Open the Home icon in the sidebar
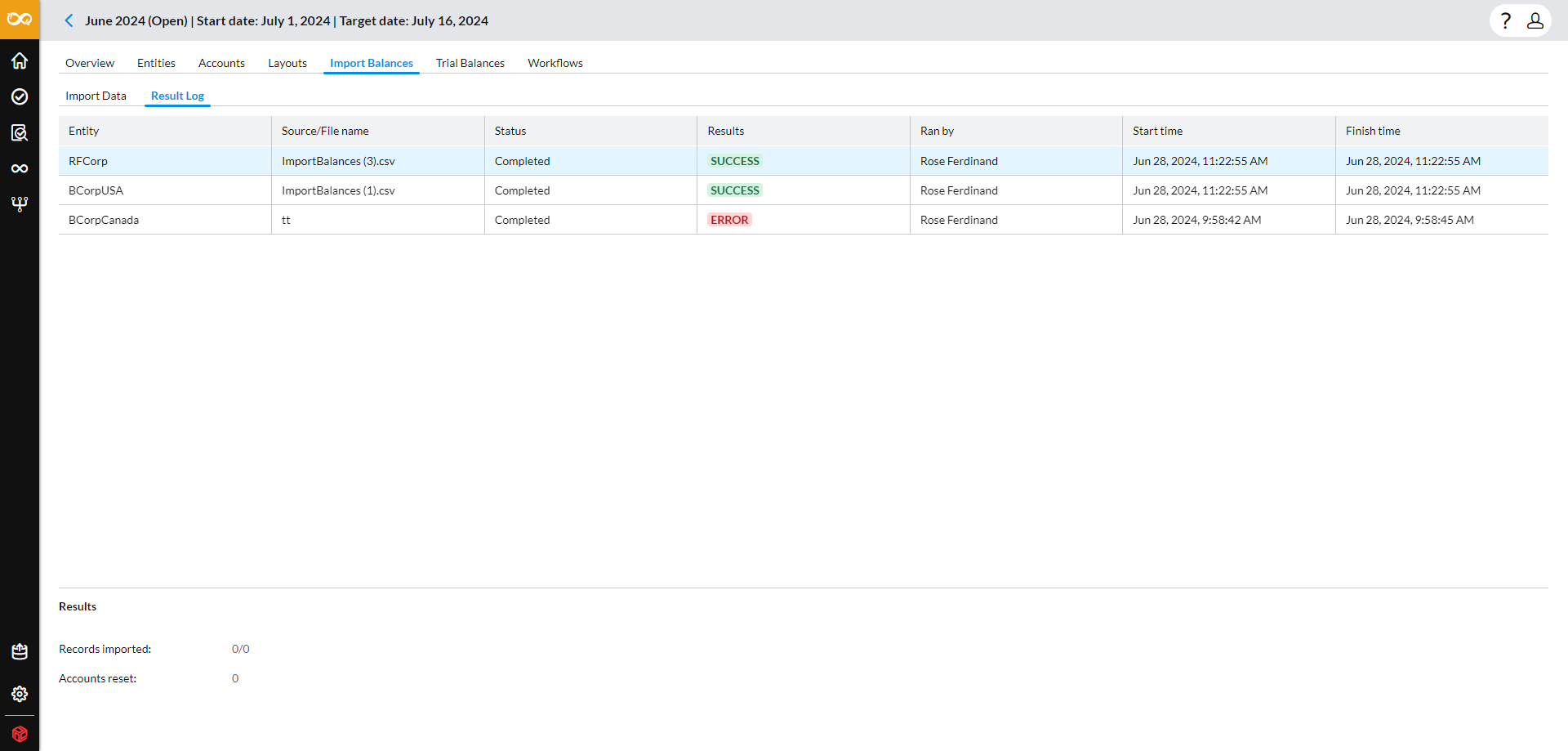 [20, 60]
